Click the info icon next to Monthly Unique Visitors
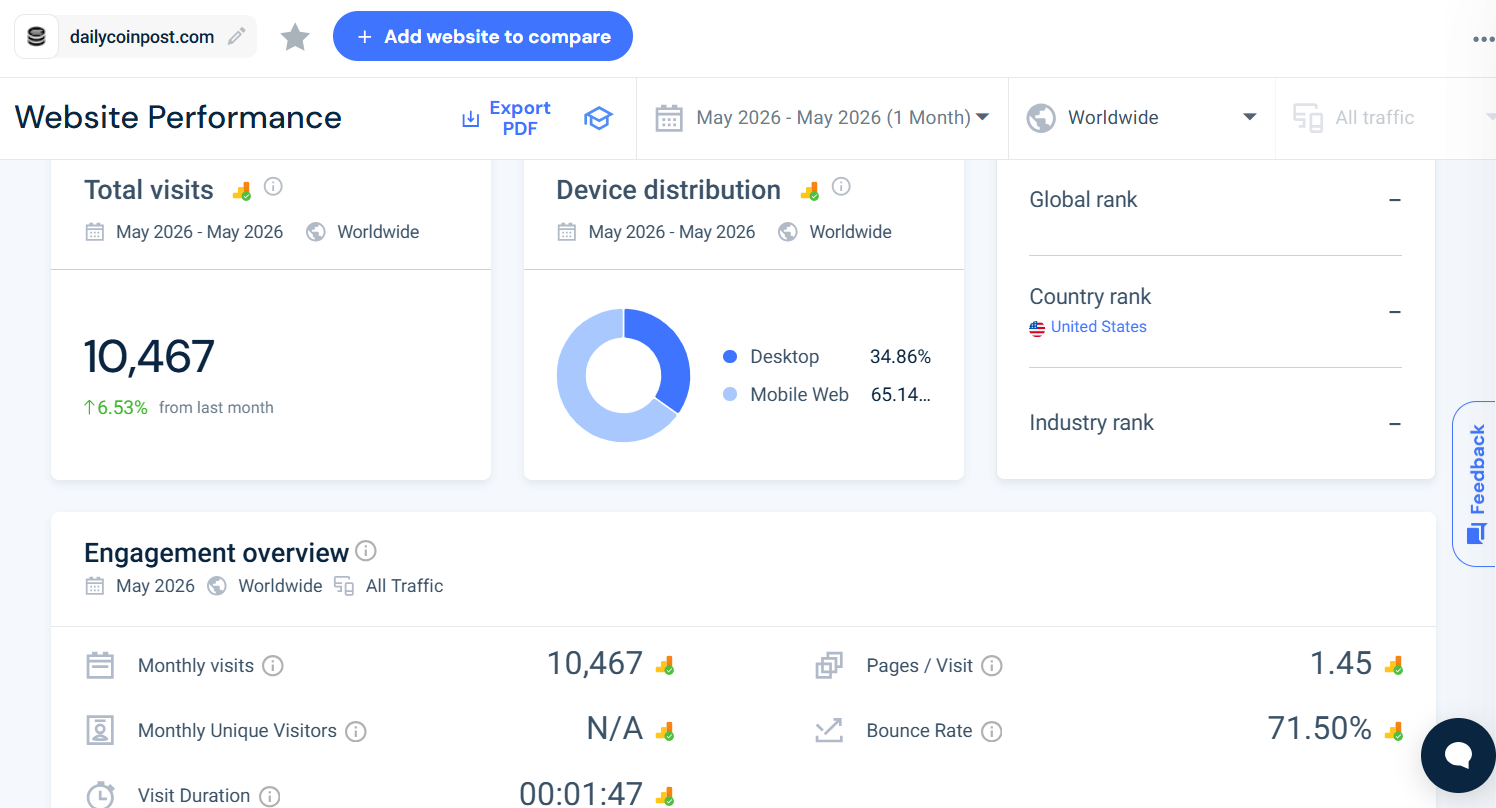1496x808 pixels. click(356, 732)
